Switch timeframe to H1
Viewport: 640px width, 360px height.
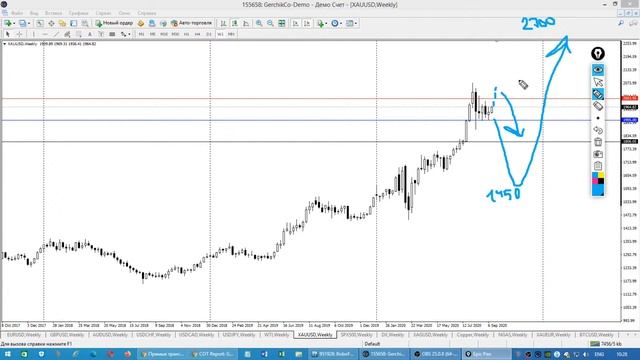(187, 34)
